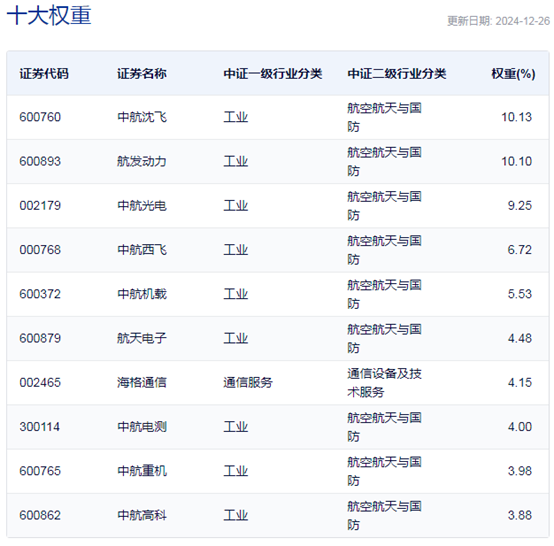Select stock code 002179
554x546 pixels.
click(x=40, y=205)
